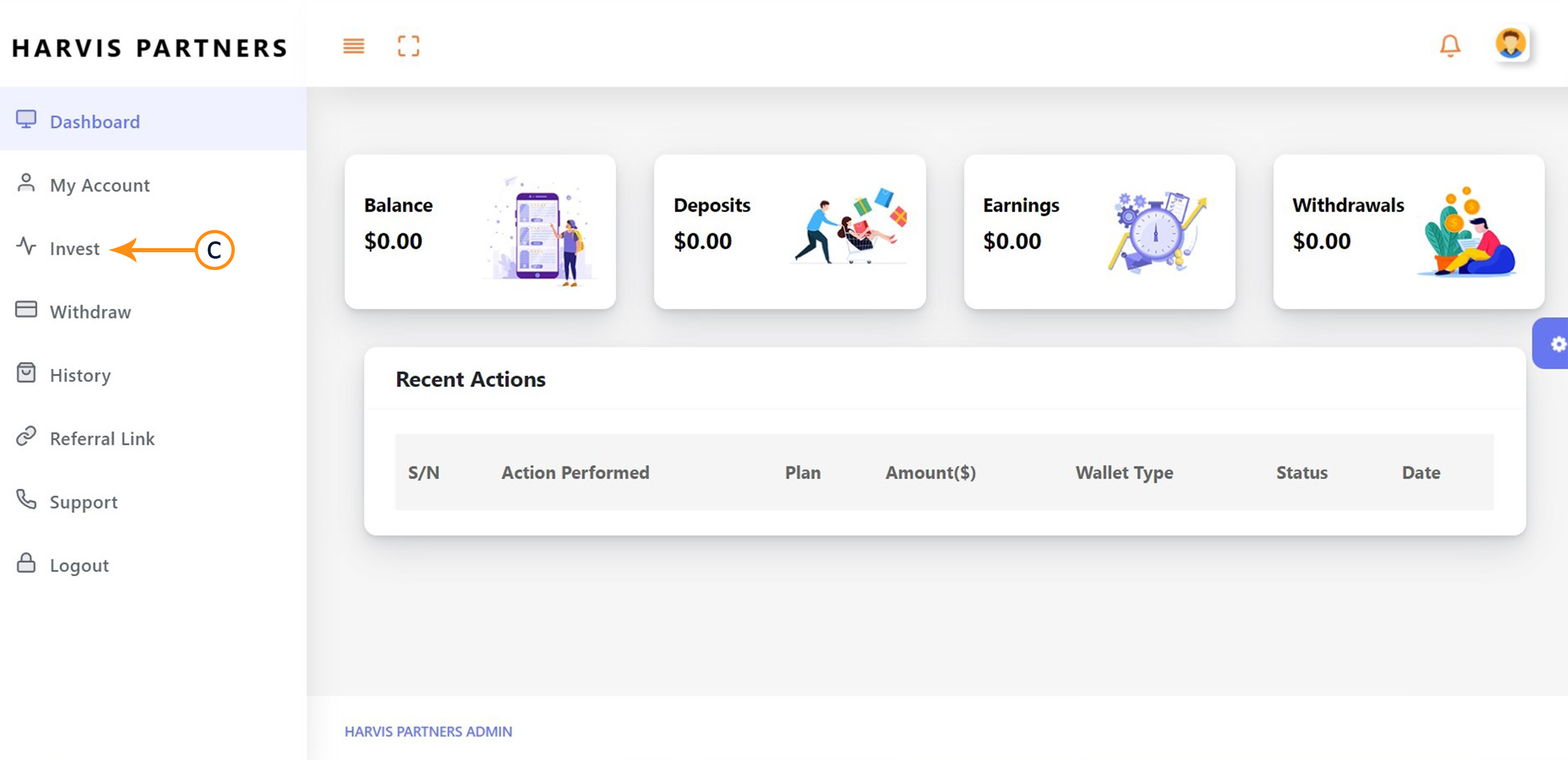Enter fullscreen mode with the brackets icon

(x=409, y=46)
